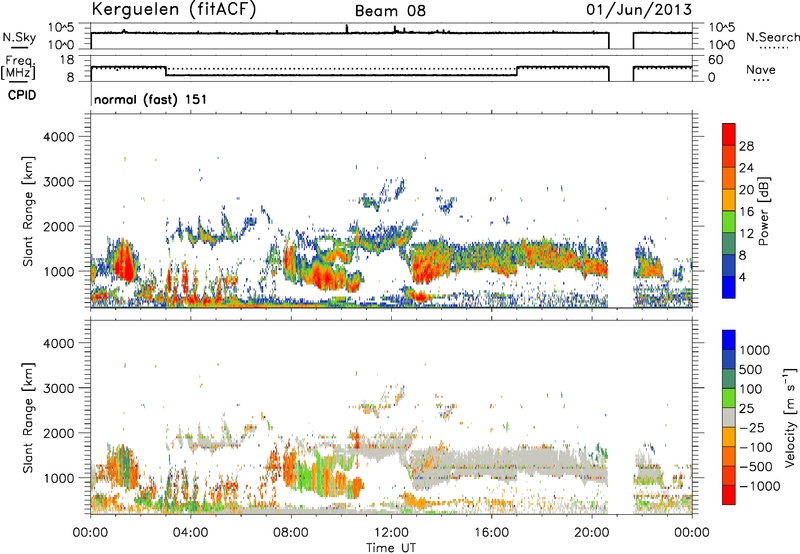Click the date '01/Jun/2013'
This screenshot has width=800, height=554.
(x=639, y=9)
